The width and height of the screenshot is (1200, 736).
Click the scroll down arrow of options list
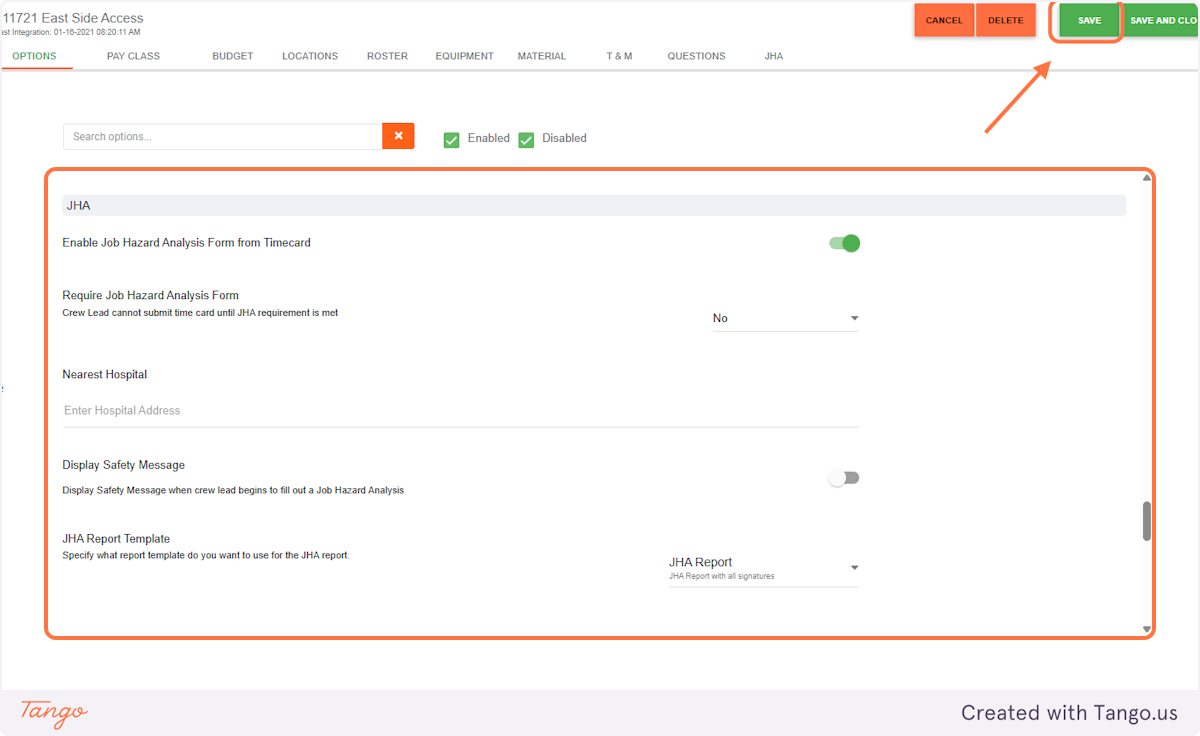tap(1147, 629)
